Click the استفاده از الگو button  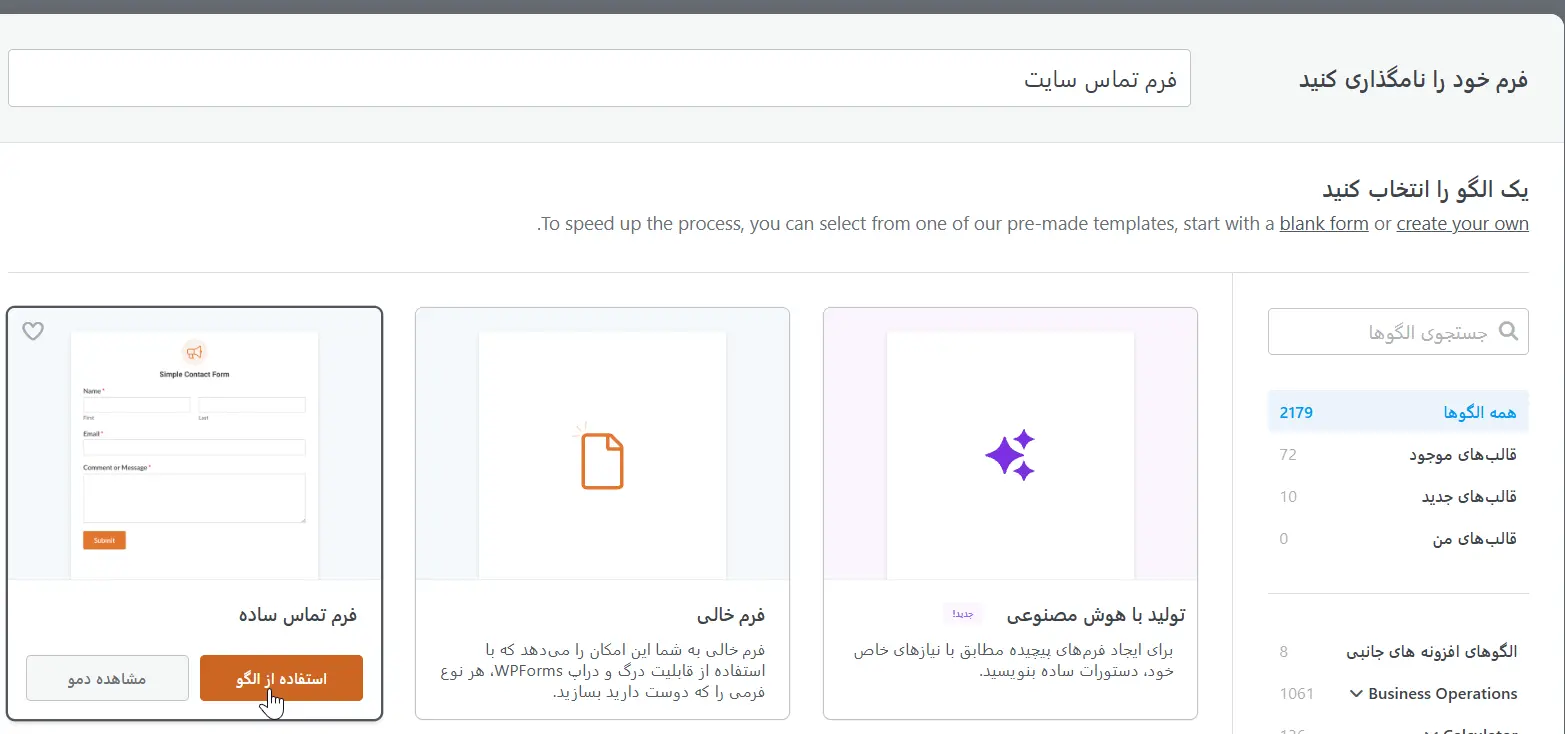(281, 678)
